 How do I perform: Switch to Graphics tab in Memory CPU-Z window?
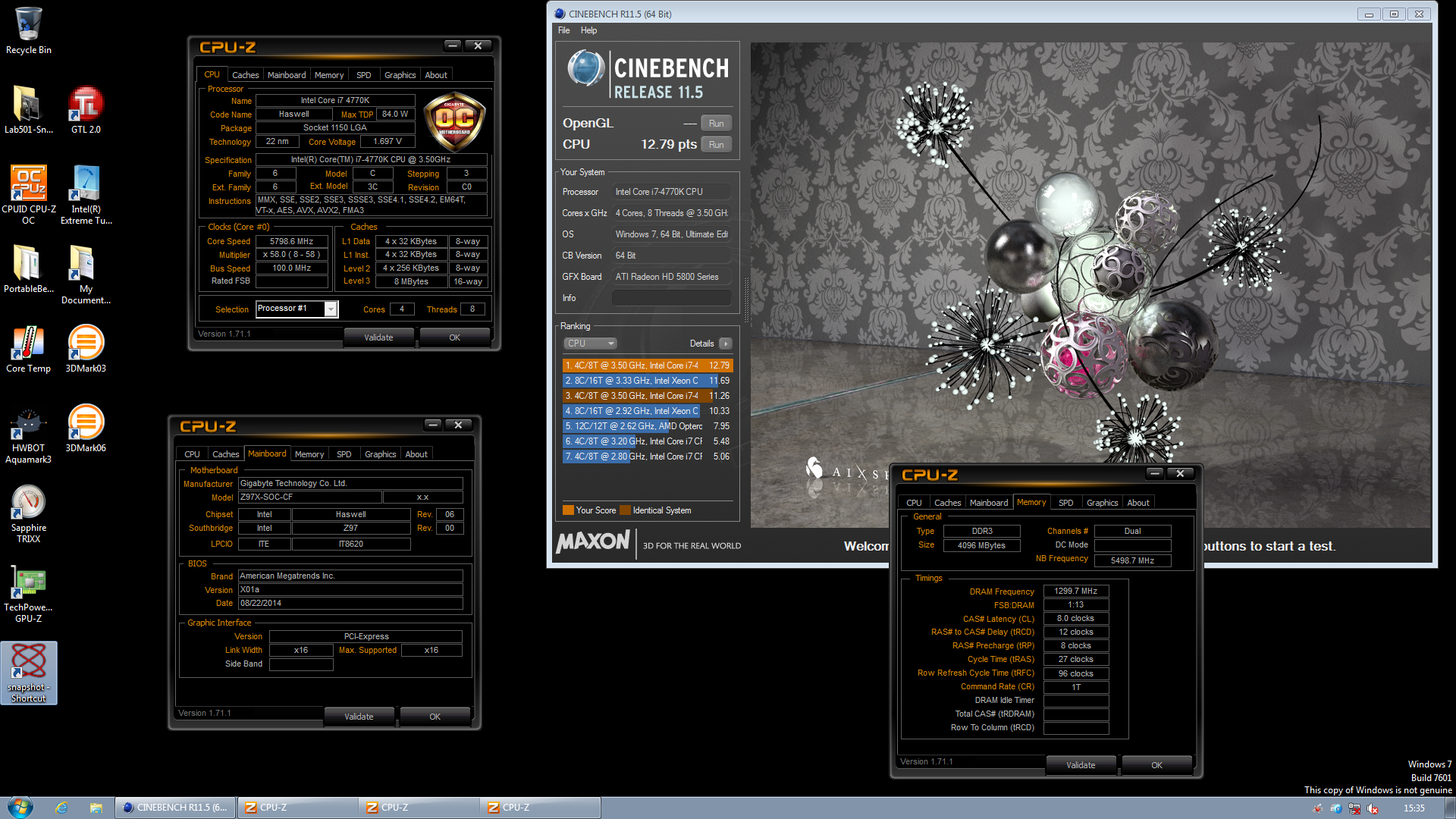[1102, 503]
